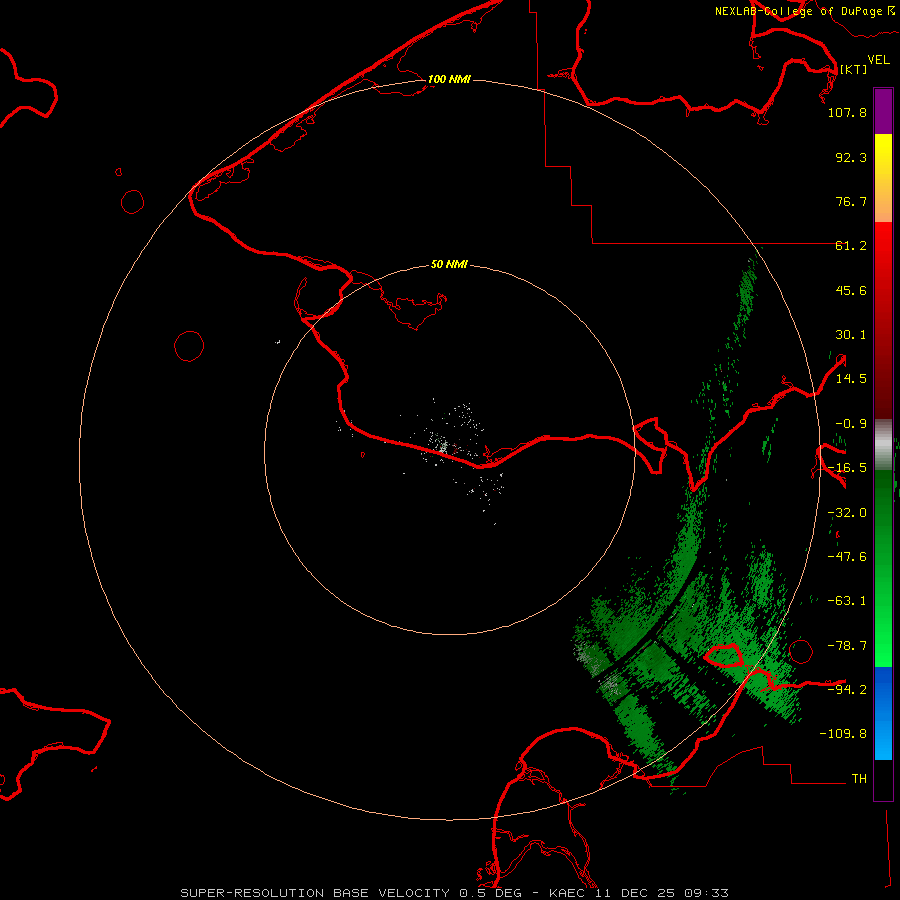Click the -94.2 value on velocity scale
Viewport: 900px width, 900px height.
point(847,689)
